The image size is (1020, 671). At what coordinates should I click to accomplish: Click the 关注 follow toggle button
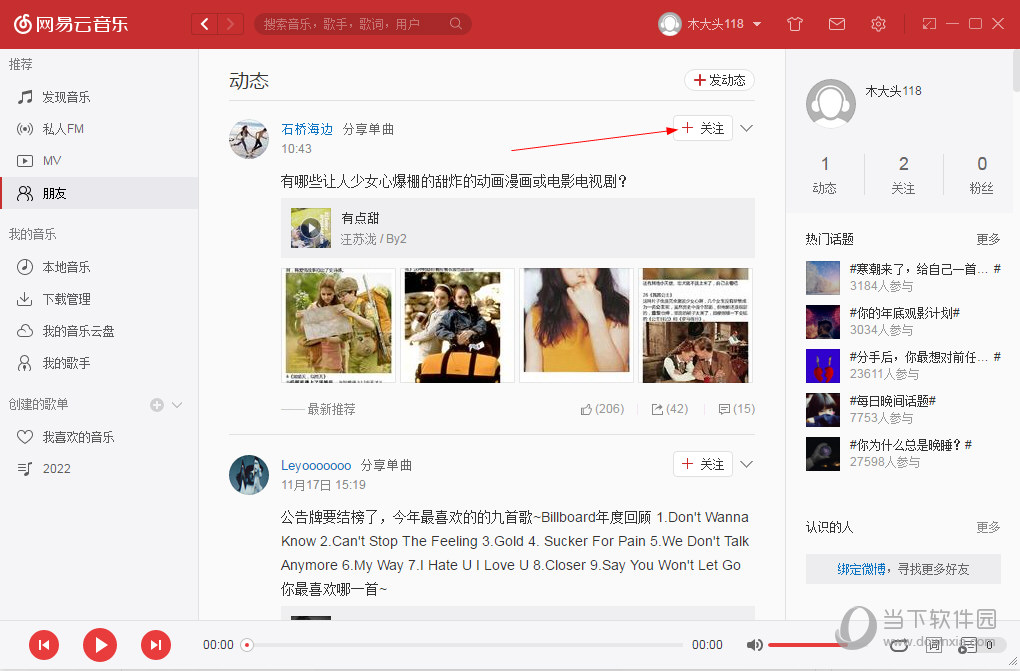click(x=702, y=128)
